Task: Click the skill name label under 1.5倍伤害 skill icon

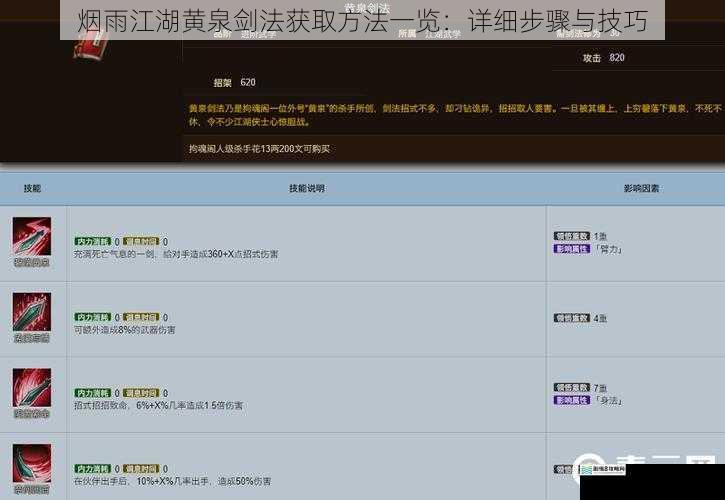Action: click(x=32, y=414)
